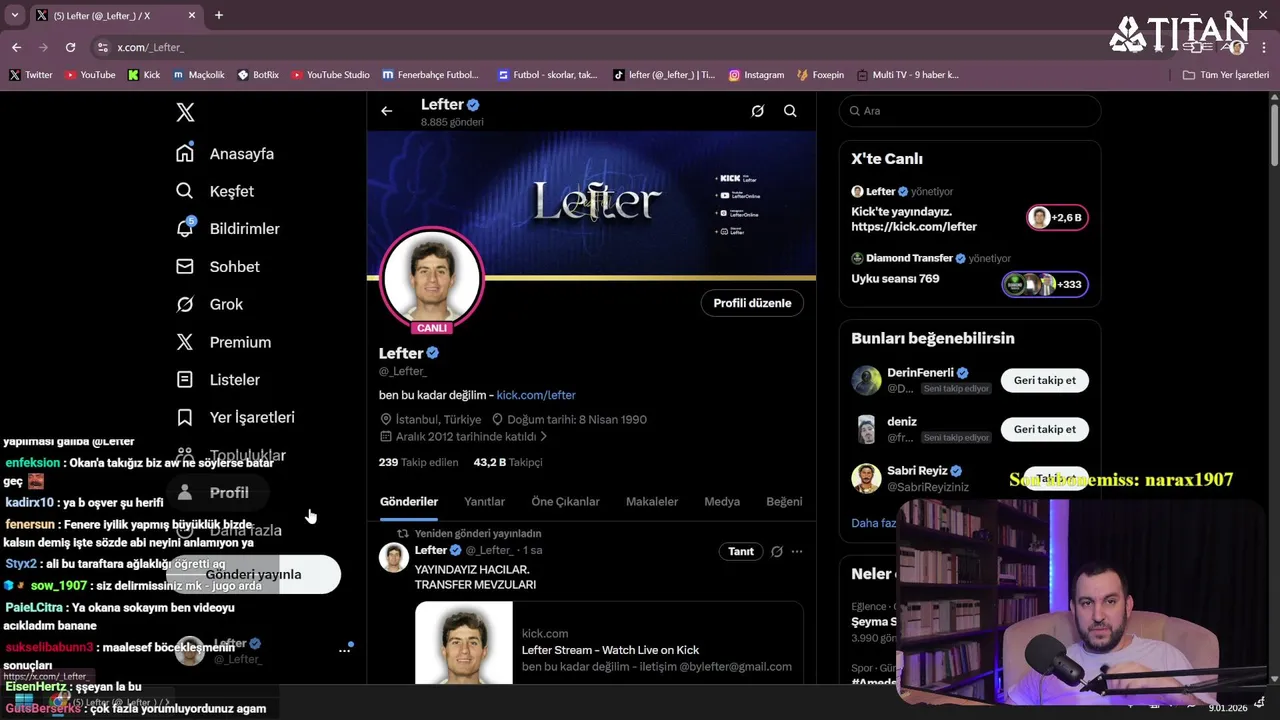
Task: Open Fenerbahçe Futbol bookmark
Action: click(431, 75)
